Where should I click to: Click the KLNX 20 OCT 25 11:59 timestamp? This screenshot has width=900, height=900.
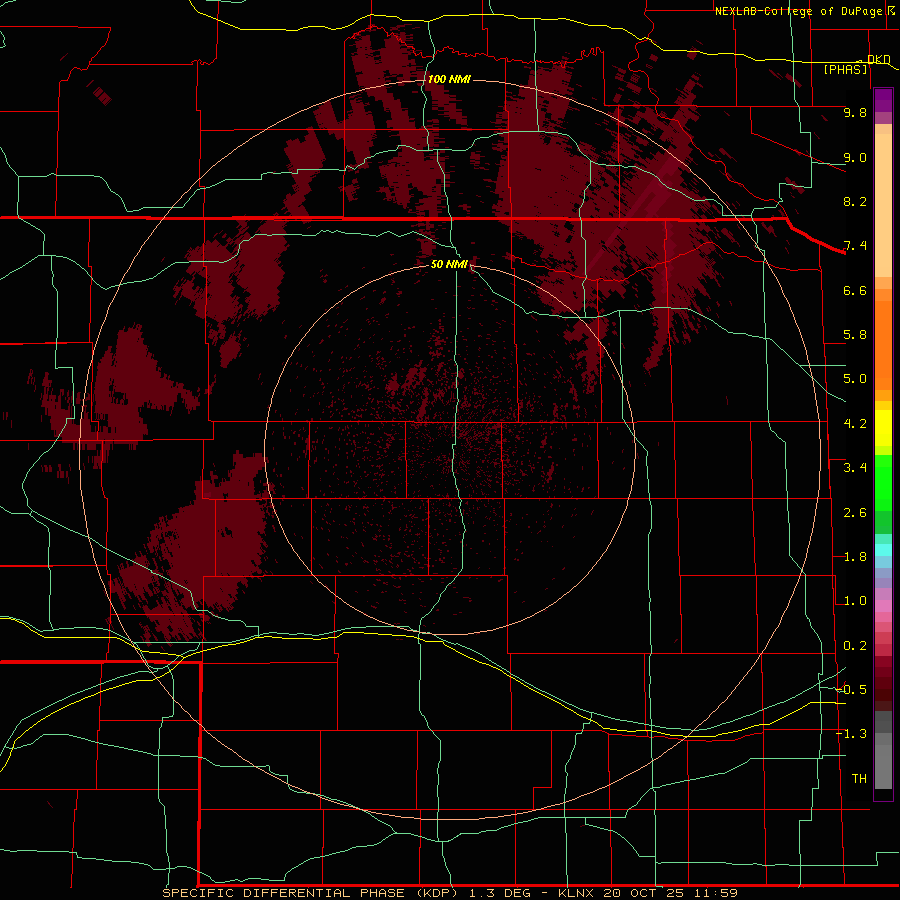[648, 893]
